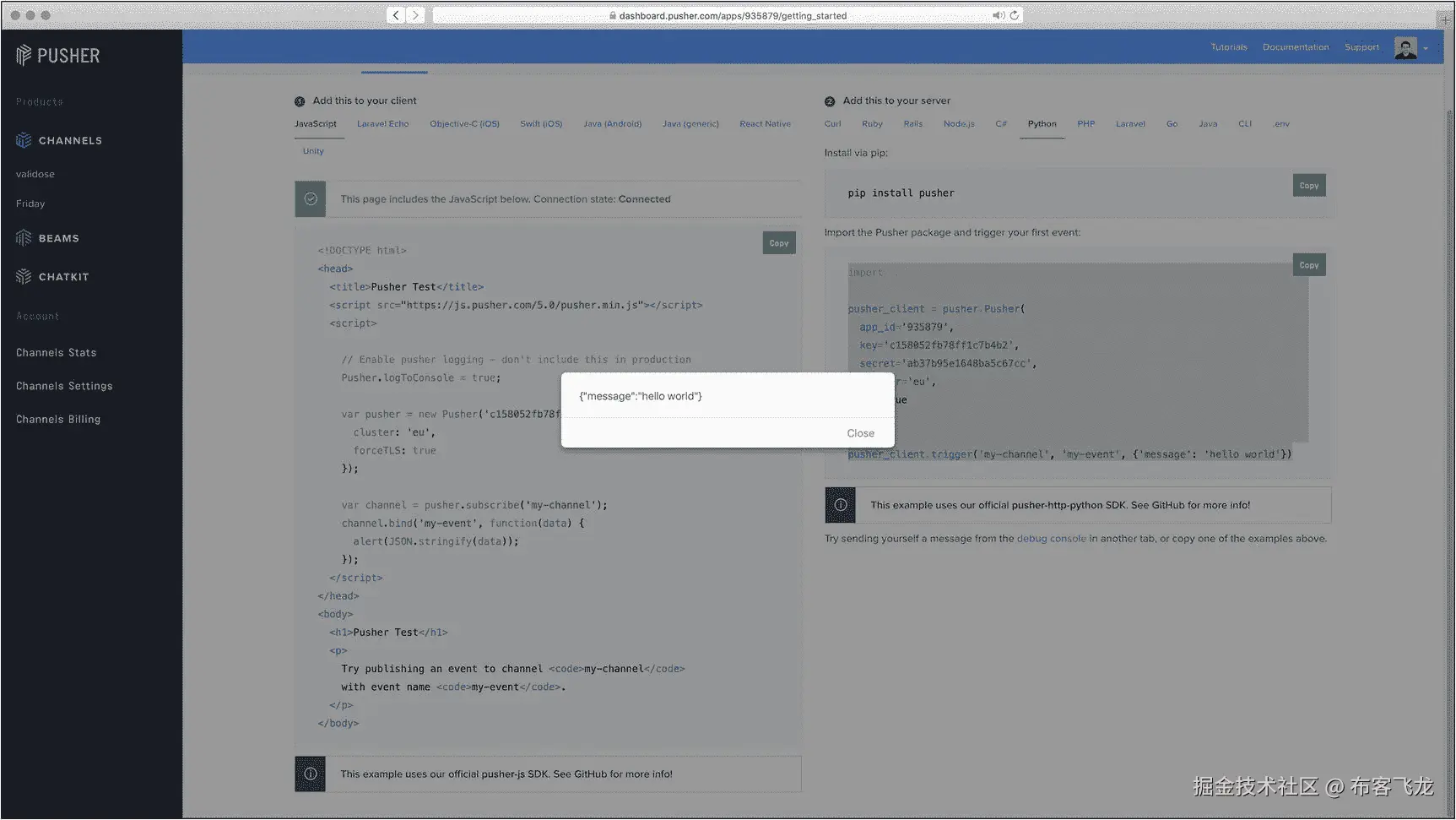Copy the pip install pusher command

coord(1309,186)
